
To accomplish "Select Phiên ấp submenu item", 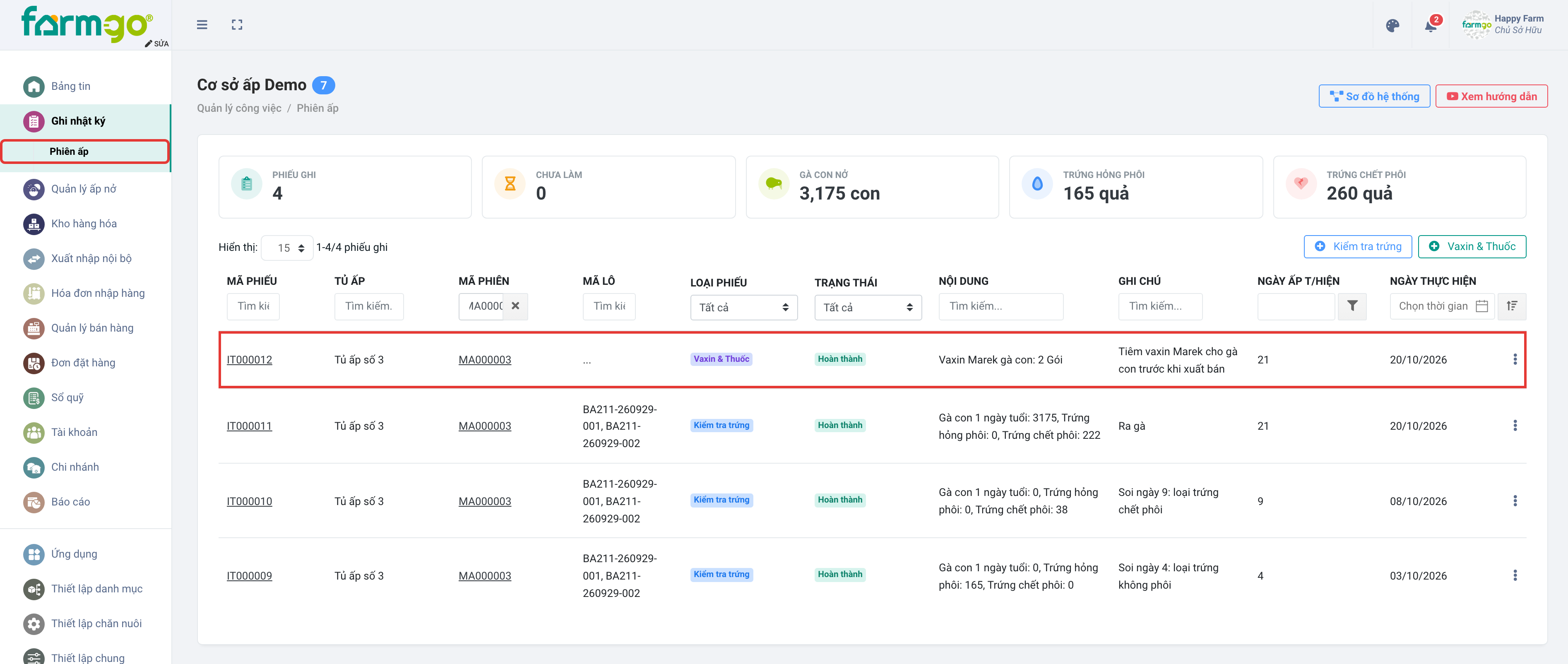I will click(x=84, y=152).
